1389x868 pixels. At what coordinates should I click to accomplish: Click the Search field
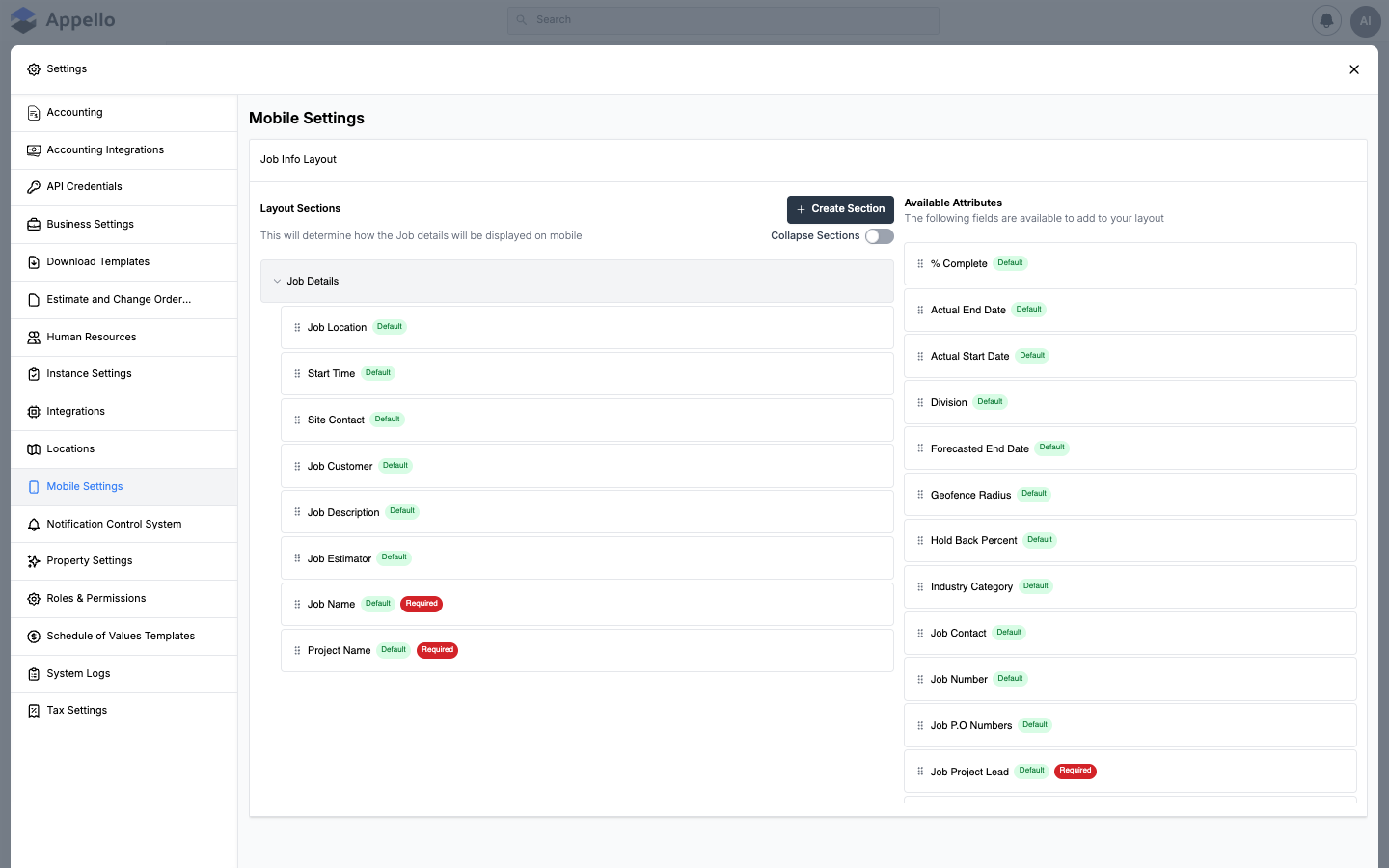coord(723,20)
